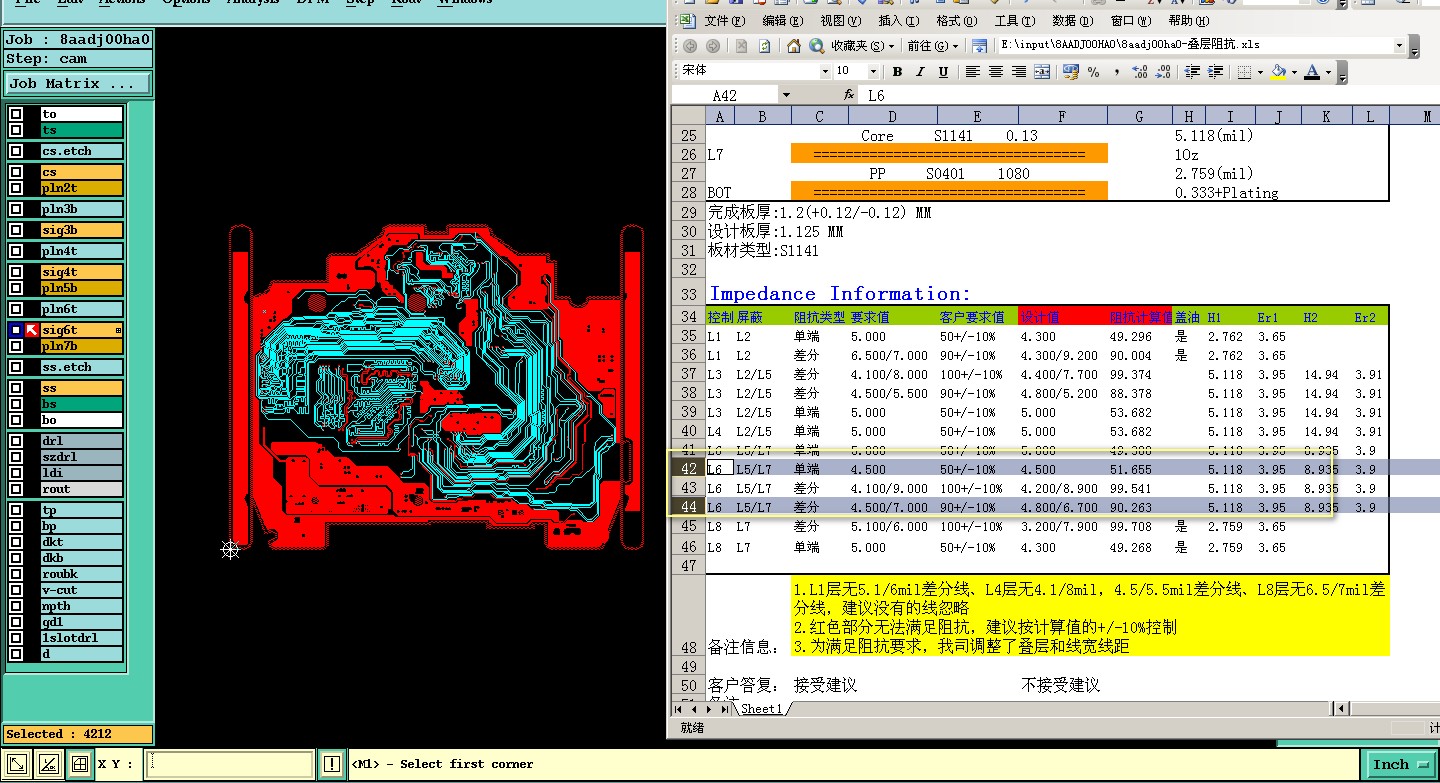The width and height of the screenshot is (1440, 783).
Task: Toggle visibility checkbox for layer 'pln2t'
Action: (x=16, y=188)
